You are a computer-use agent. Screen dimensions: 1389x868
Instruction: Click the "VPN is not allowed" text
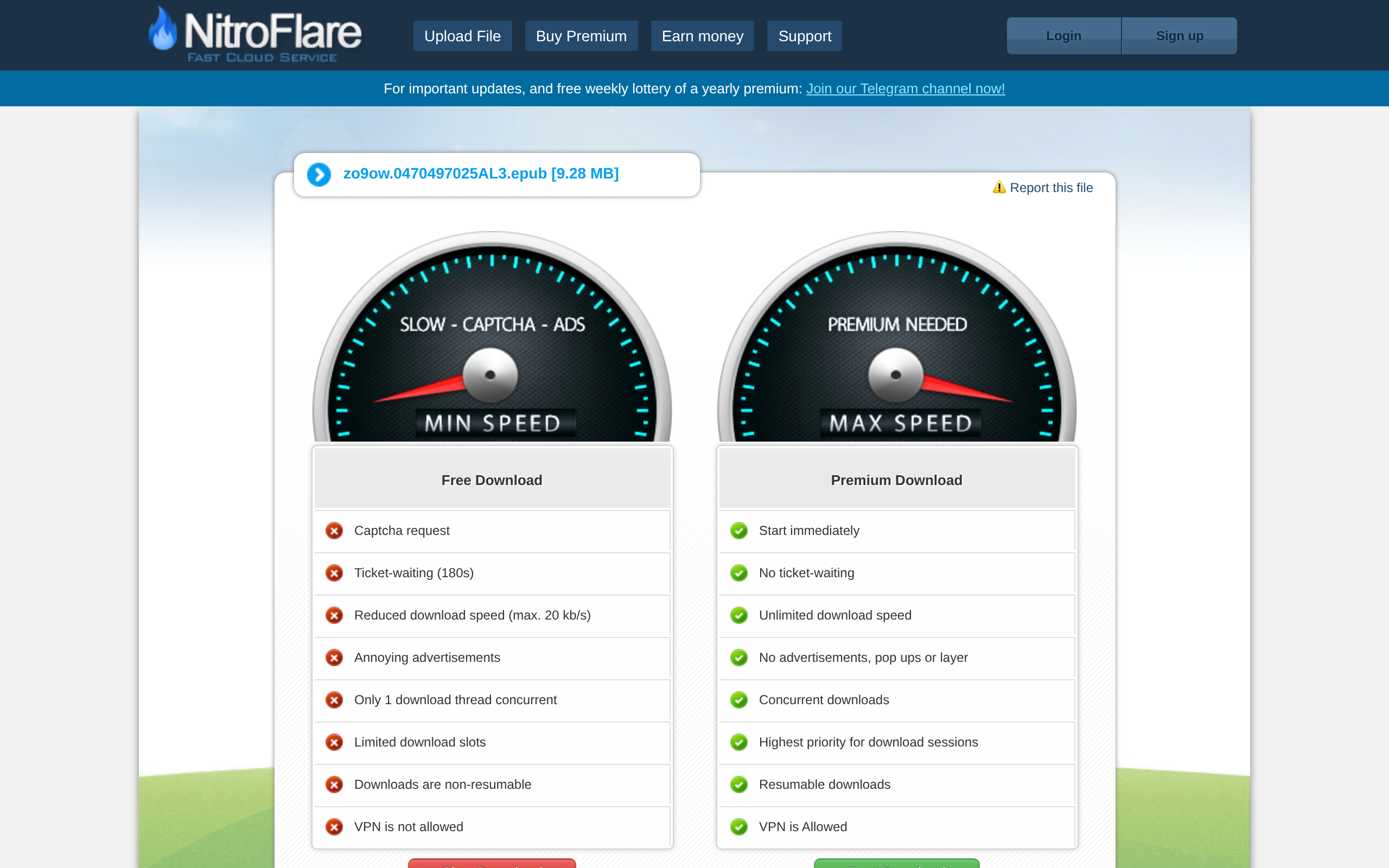pos(409,827)
